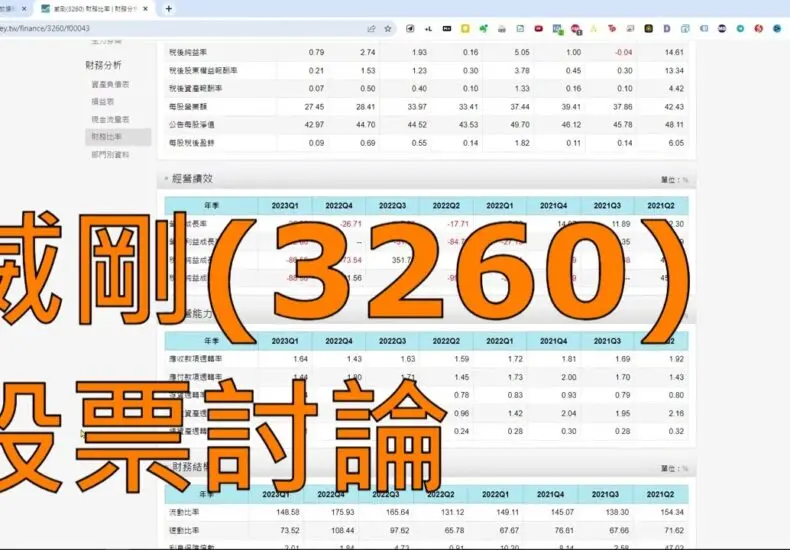Click the 每股稅後盈餘 row label
Viewport: 790px width, 550px height.
point(191,143)
